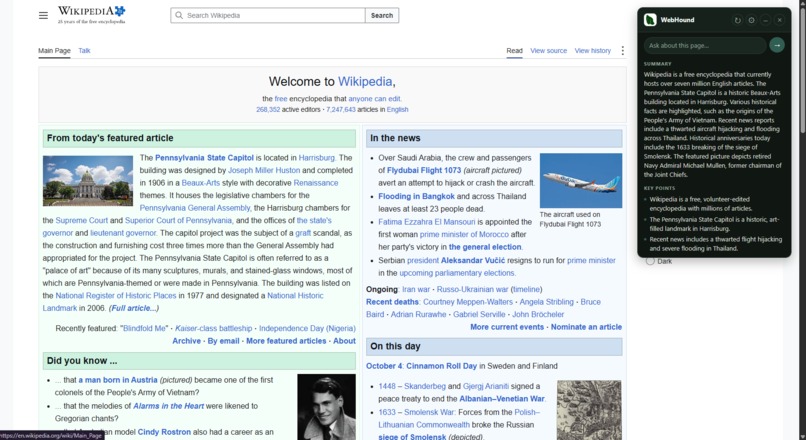
Task: Click the WebHound leaf logo
Action: [x=650, y=20]
